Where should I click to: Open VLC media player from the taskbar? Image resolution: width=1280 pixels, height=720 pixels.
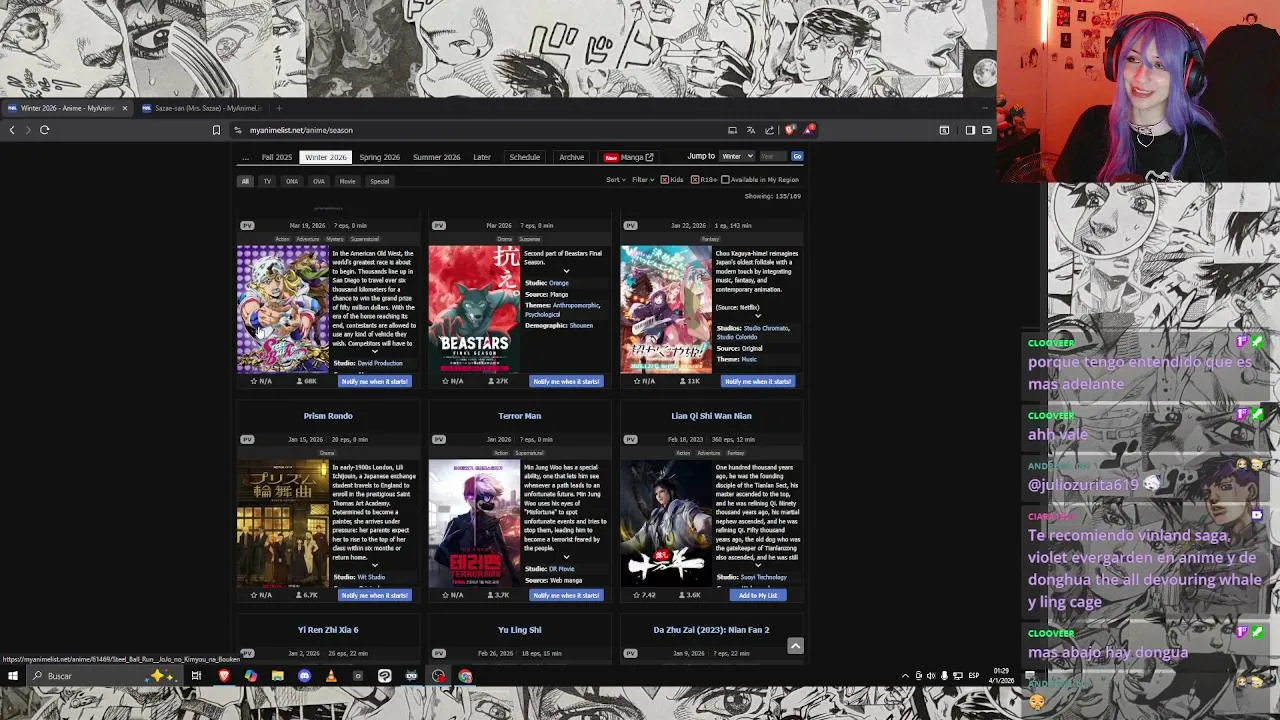coord(331,676)
